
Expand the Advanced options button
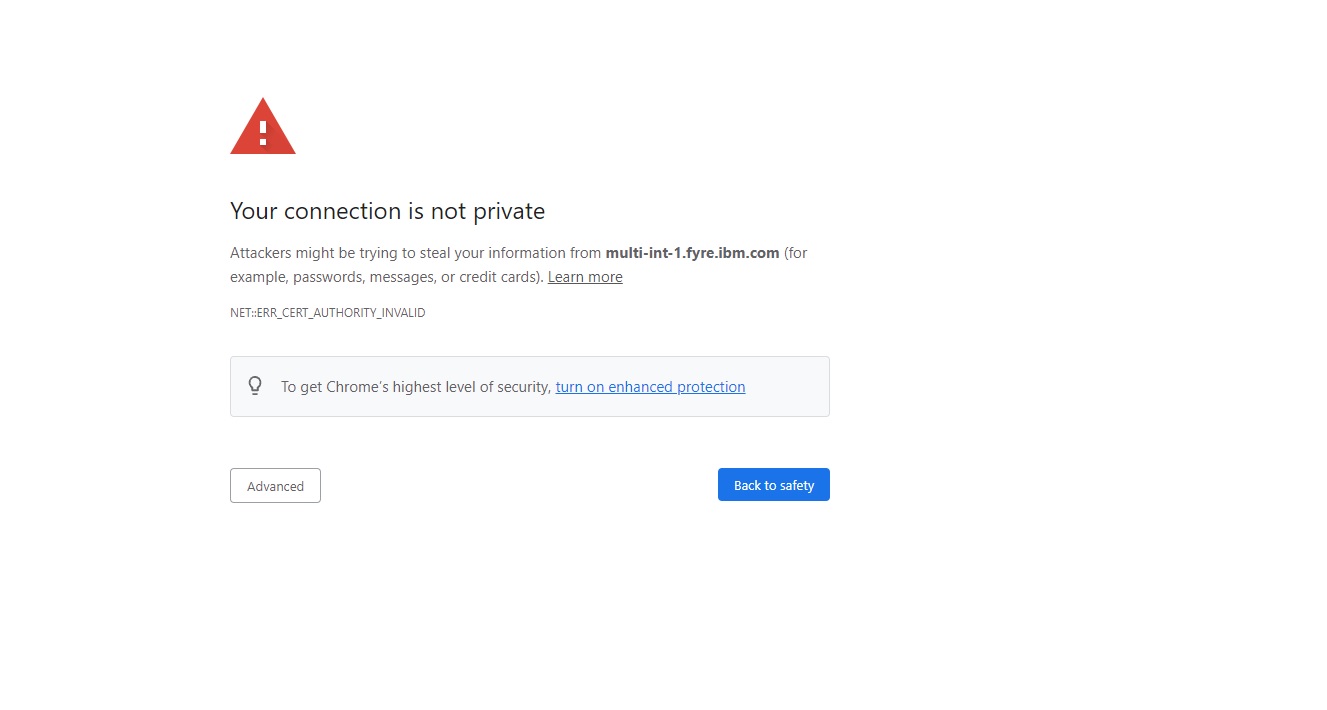click(x=275, y=486)
